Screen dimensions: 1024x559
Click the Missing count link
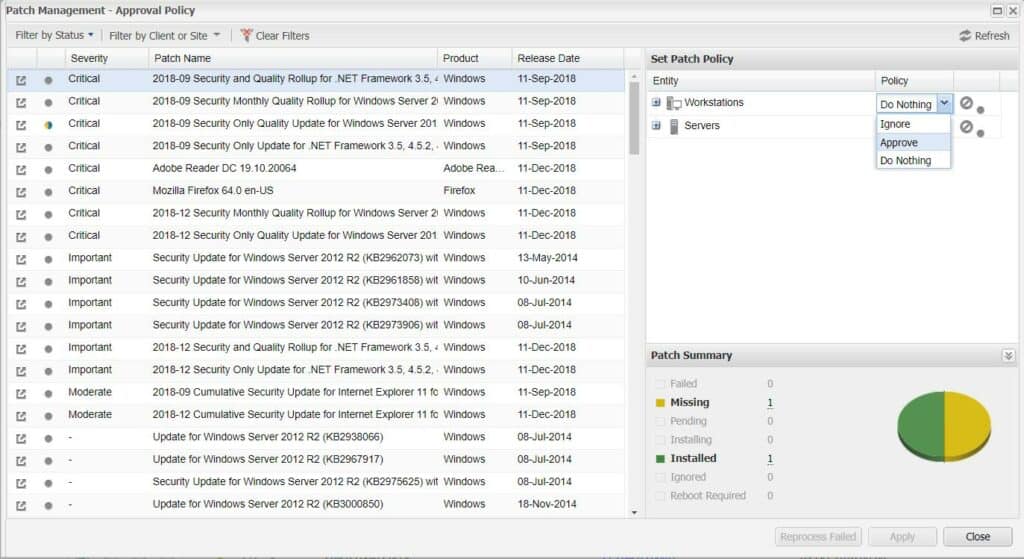click(770, 403)
